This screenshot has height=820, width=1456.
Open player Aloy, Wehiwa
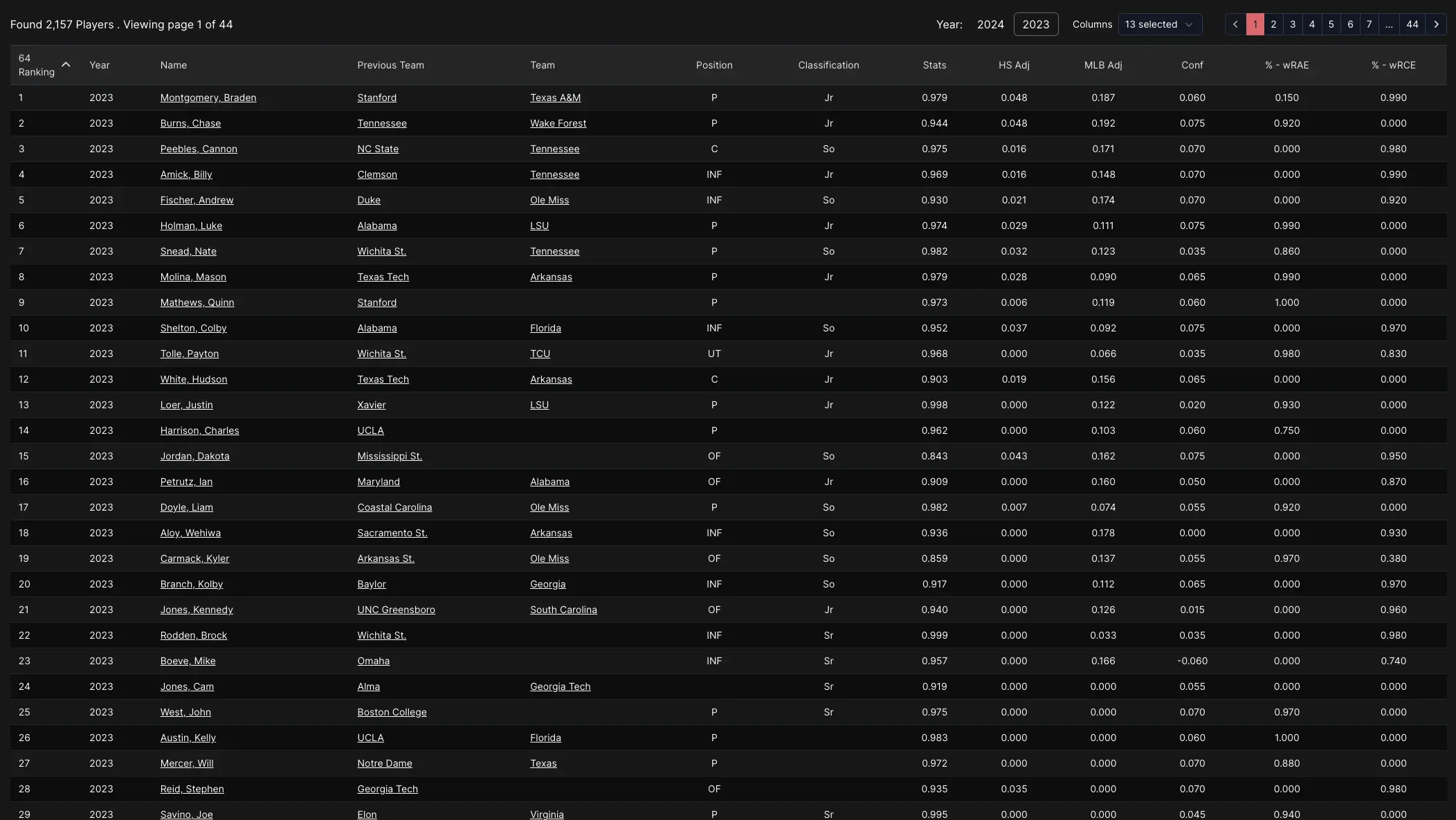[x=190, y=533]
